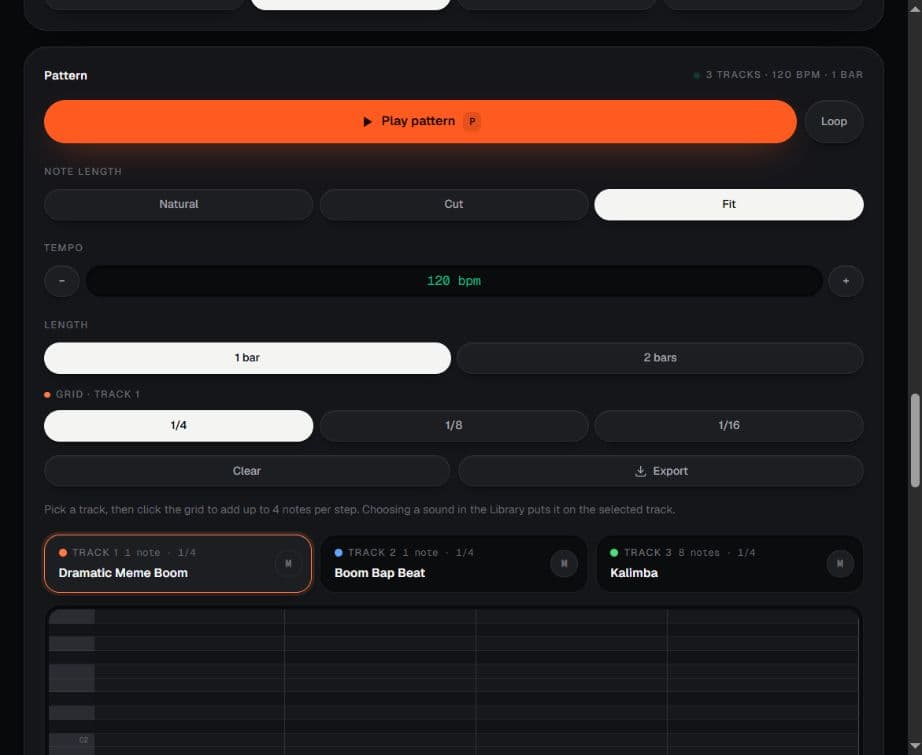The width and height of the screenshot is (922, 755).
Task: Increase tempo with plus button
Action: pos(846,281)
